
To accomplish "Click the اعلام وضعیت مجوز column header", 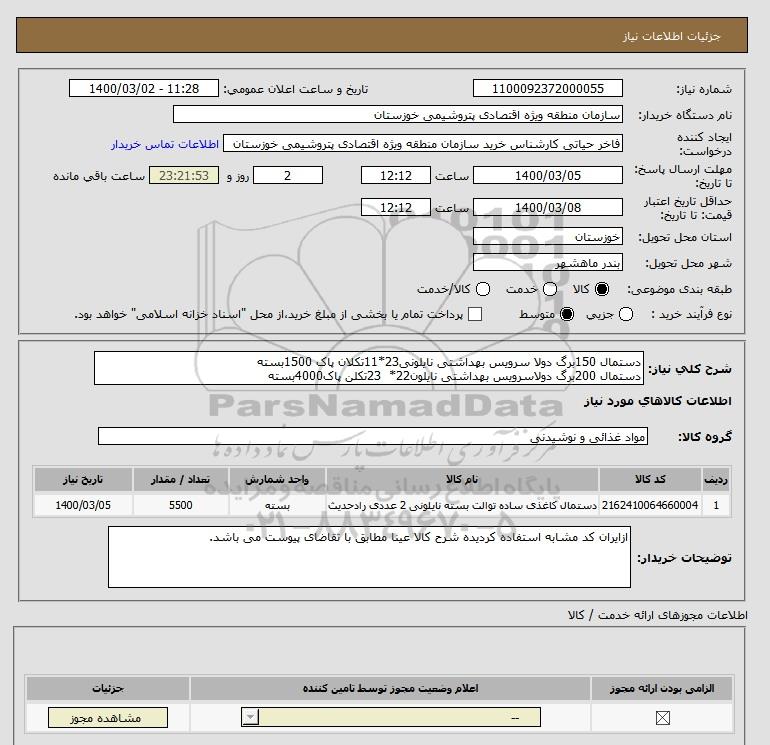I will click(x=390, y=689).
